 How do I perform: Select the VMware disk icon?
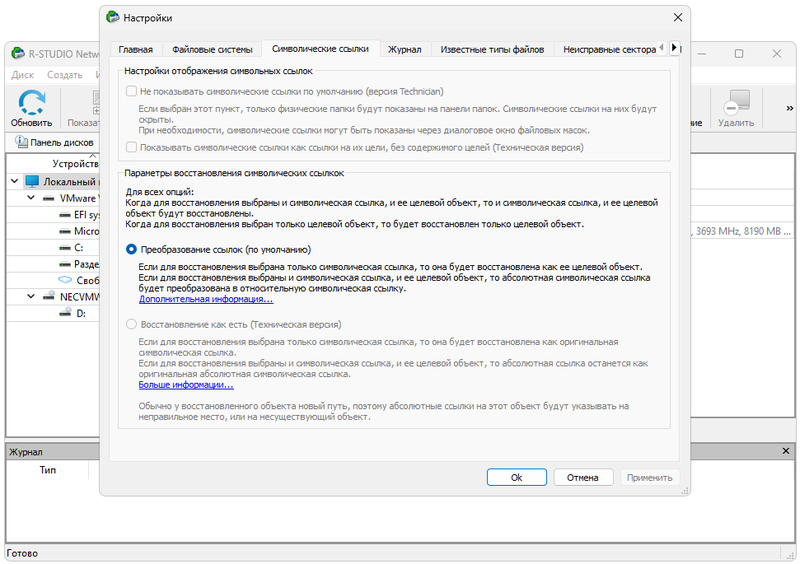(x=48, y=198)
